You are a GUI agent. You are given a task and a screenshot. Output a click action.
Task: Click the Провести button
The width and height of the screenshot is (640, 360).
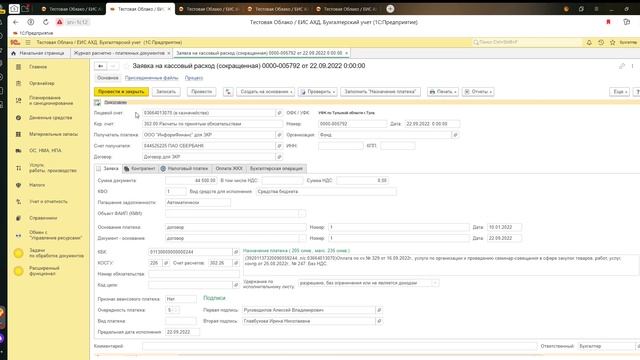[x=202, y=92]
